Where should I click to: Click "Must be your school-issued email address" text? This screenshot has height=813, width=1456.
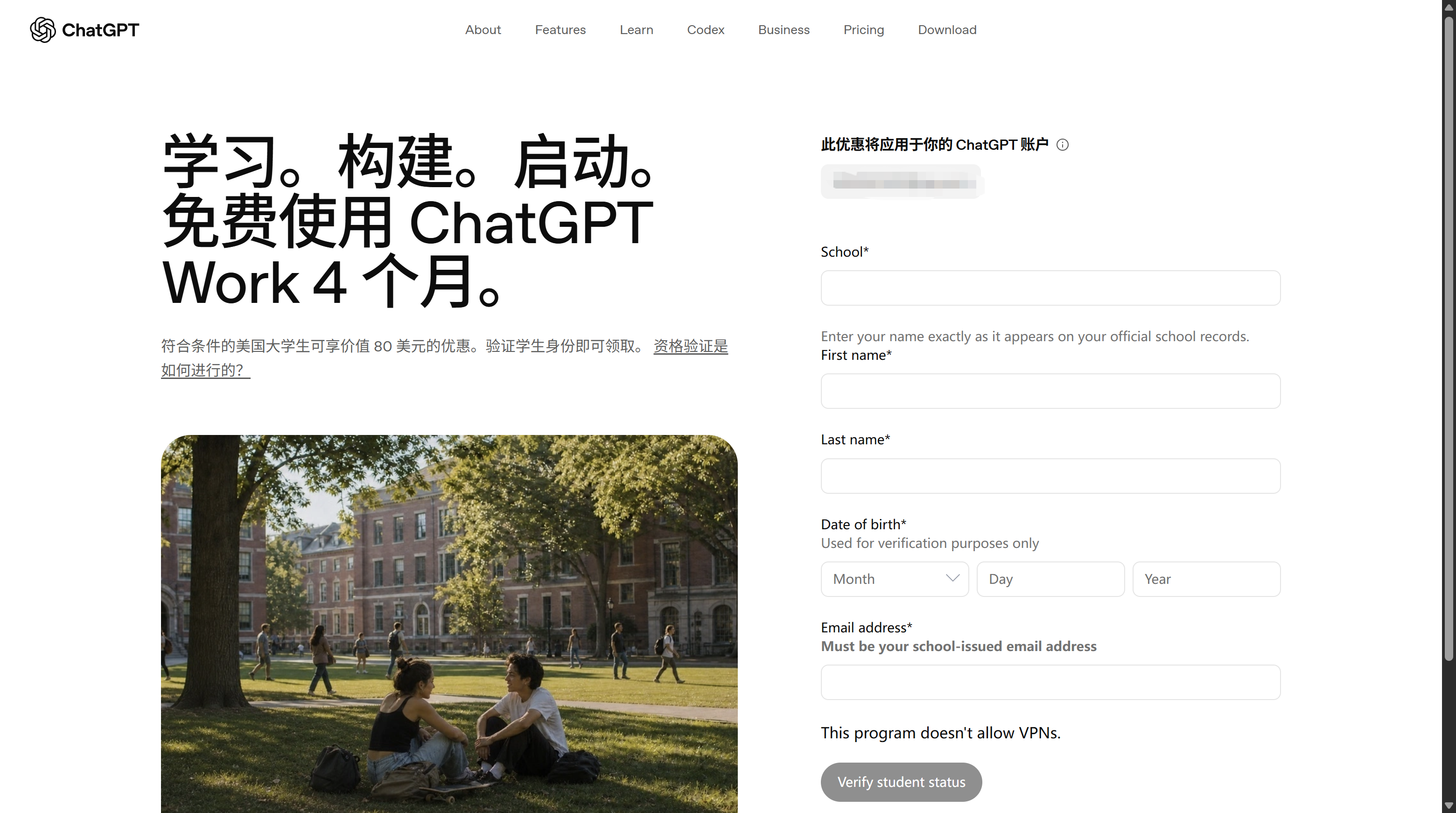coord(959,646)
